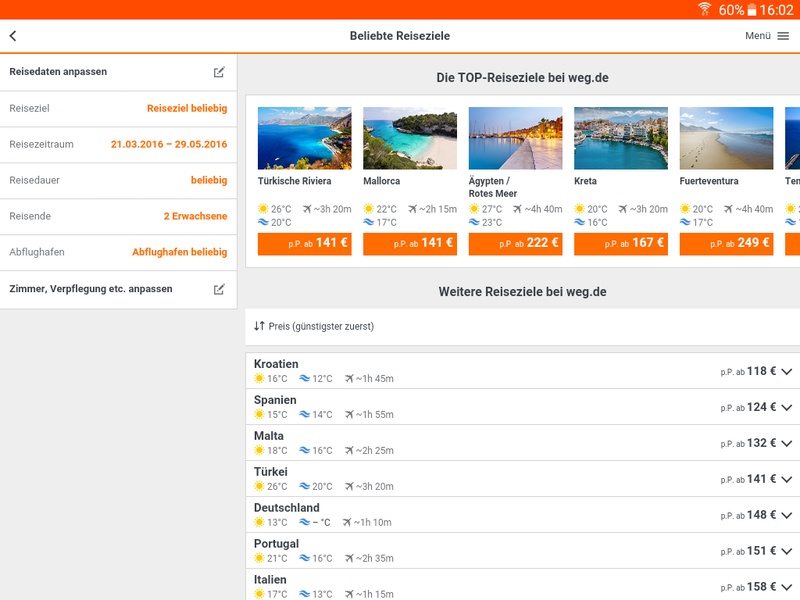The image size is (800, 600).
Task: Choose Abflughafen beliebig option
Action: pyautogui.click(x=180, y=252)
